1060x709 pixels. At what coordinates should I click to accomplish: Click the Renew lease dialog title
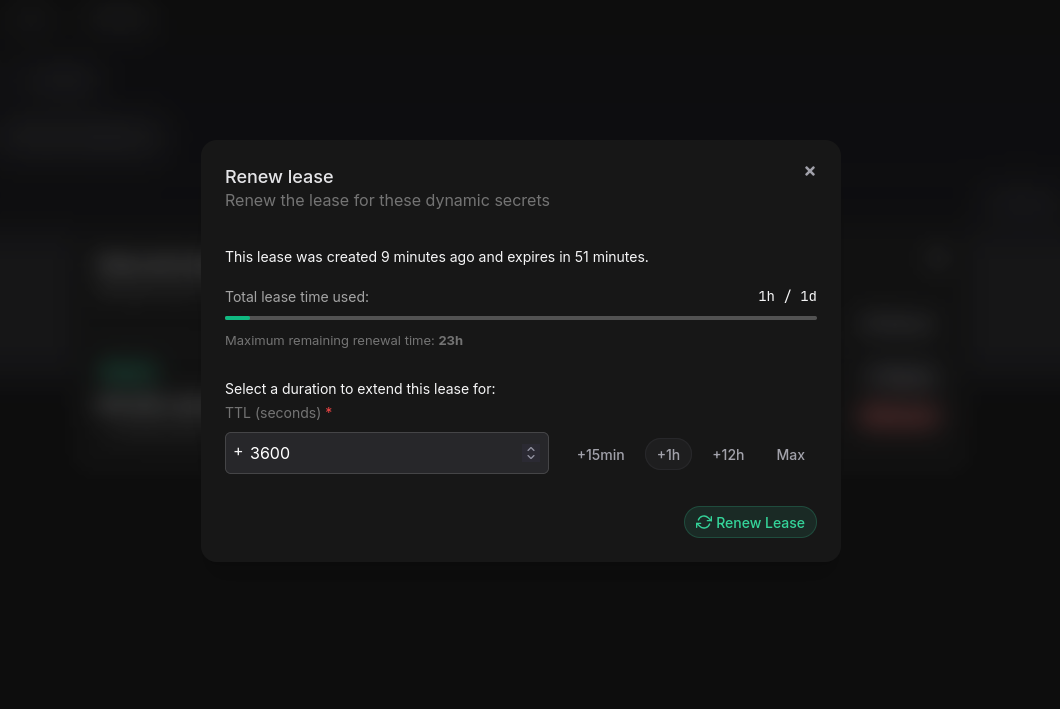click(x=279, y=177)
